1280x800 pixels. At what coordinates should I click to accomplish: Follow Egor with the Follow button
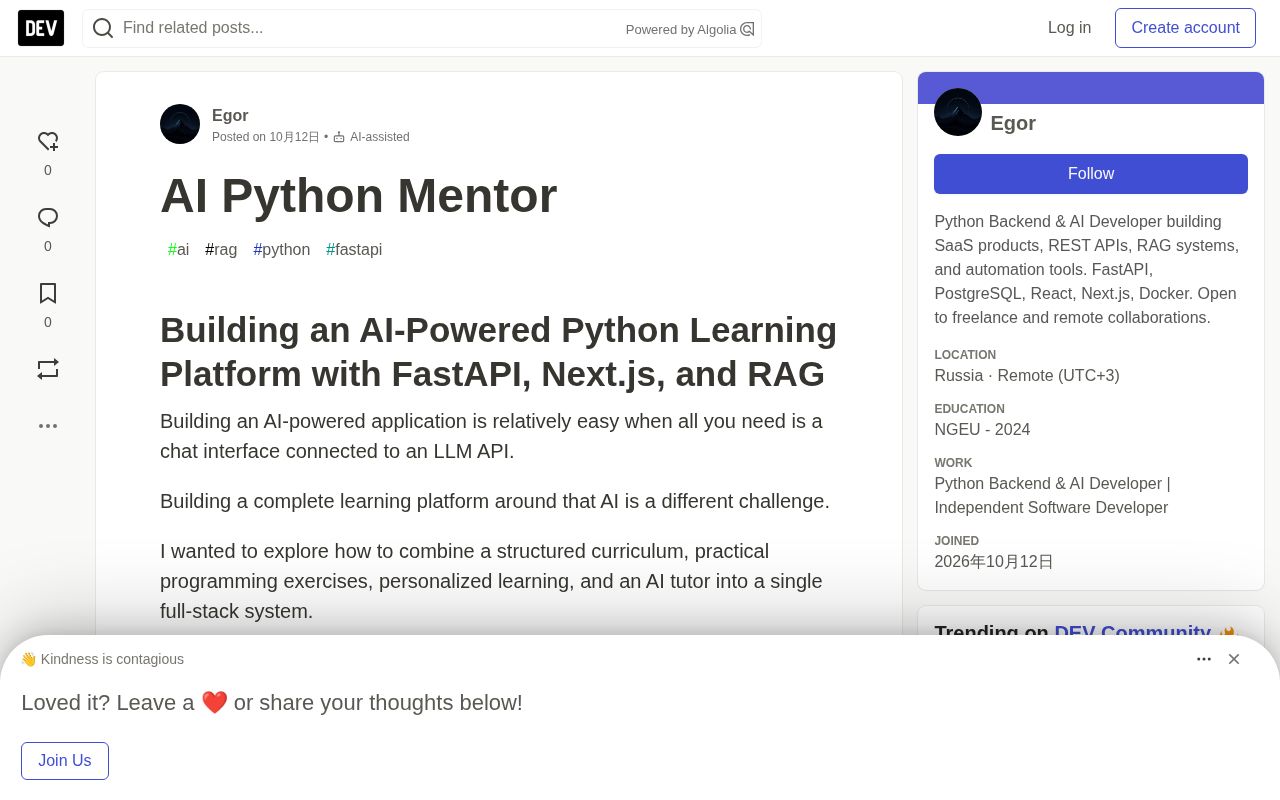[1091, 174]
